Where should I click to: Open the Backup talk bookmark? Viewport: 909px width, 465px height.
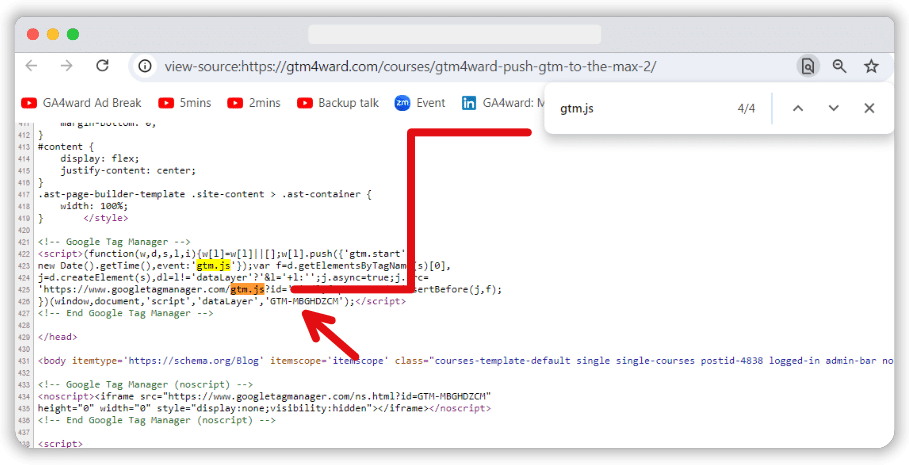click(x=338, y=103)
